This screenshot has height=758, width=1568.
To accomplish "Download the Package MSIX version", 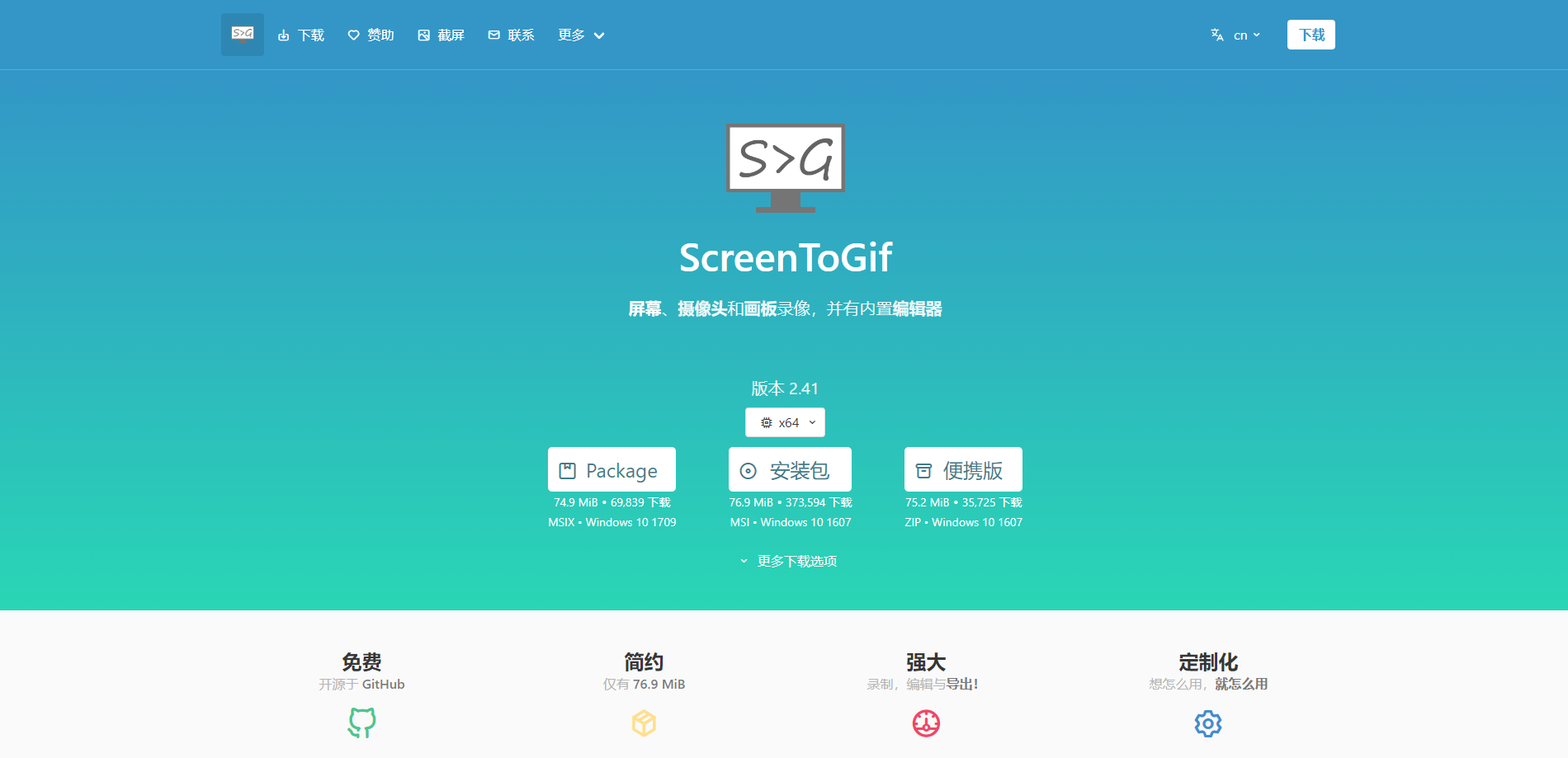I will 612,469.
